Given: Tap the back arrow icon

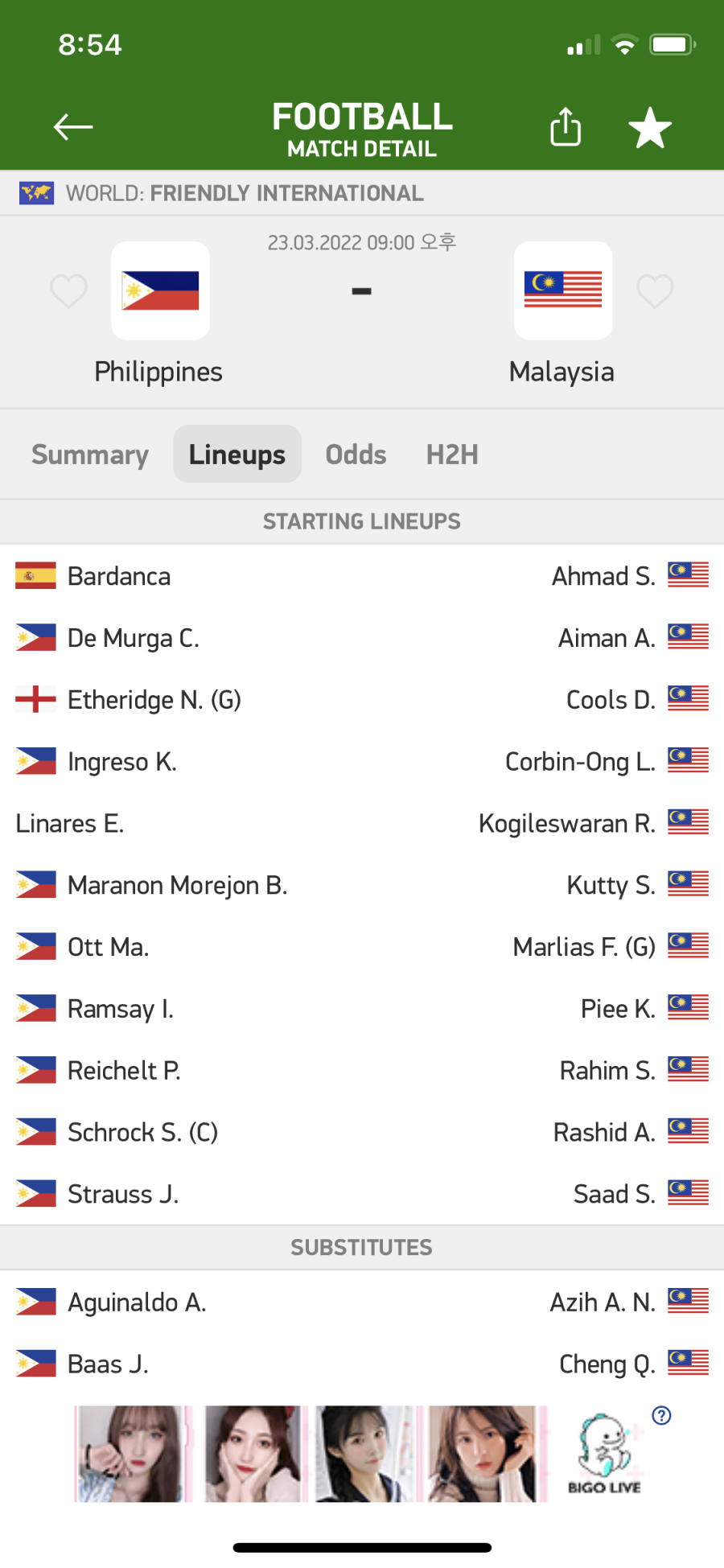Looking at the screenshot, I should coord(73,127).
